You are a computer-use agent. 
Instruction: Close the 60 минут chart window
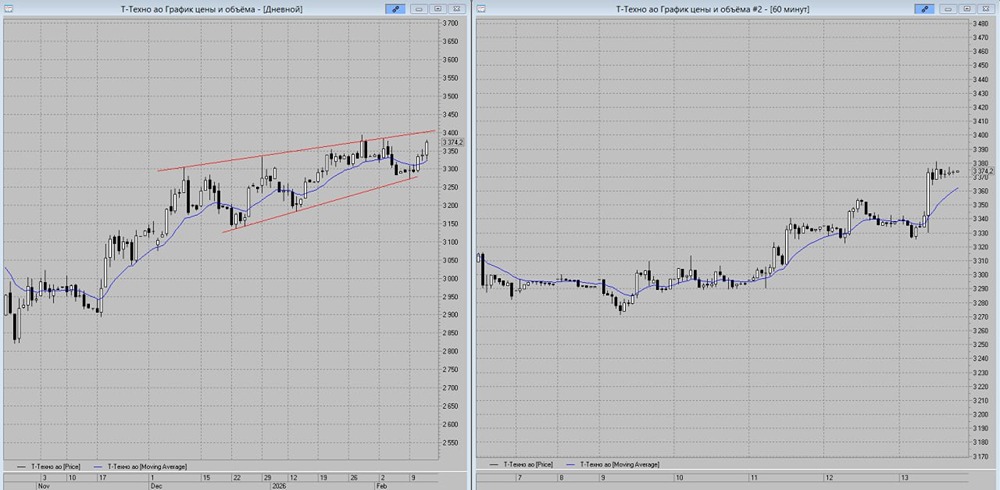(986, 9)
